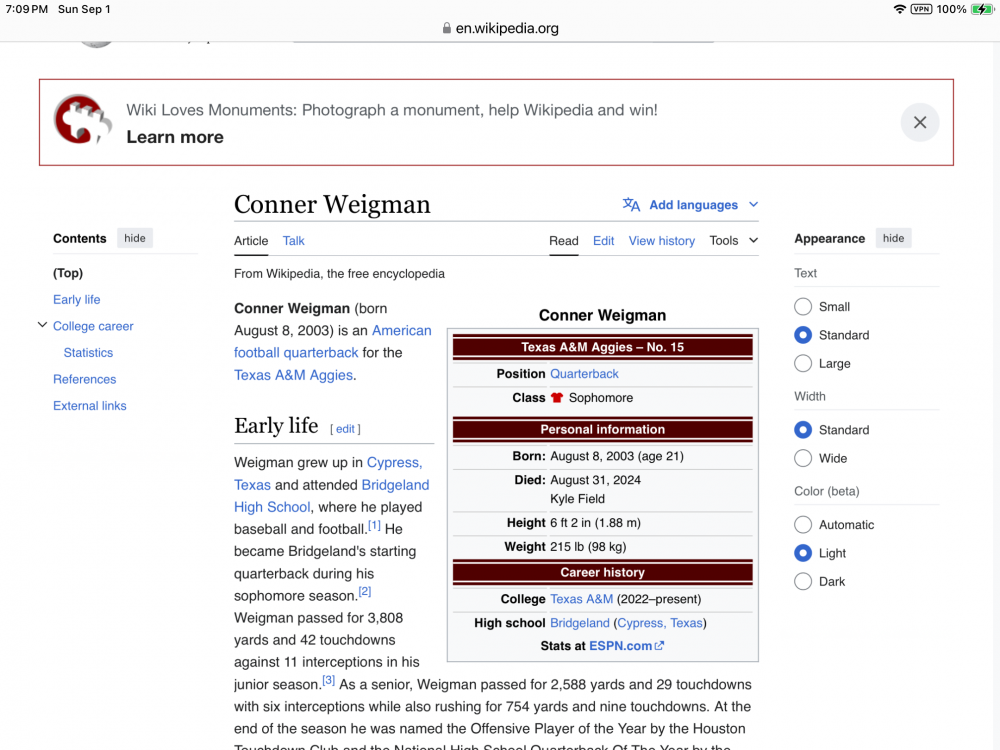Collapse the College career contents section
The image size is (1000, 750).
42,326
